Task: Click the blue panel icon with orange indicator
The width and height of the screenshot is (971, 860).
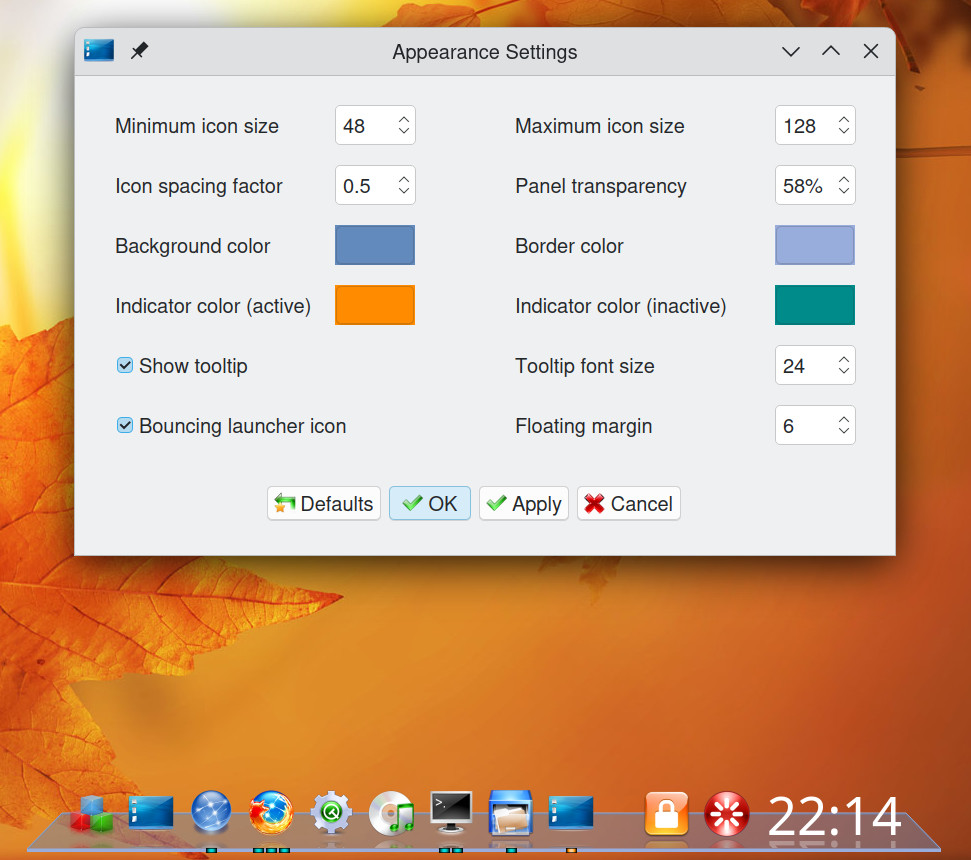Action: [x=571, y=812]
